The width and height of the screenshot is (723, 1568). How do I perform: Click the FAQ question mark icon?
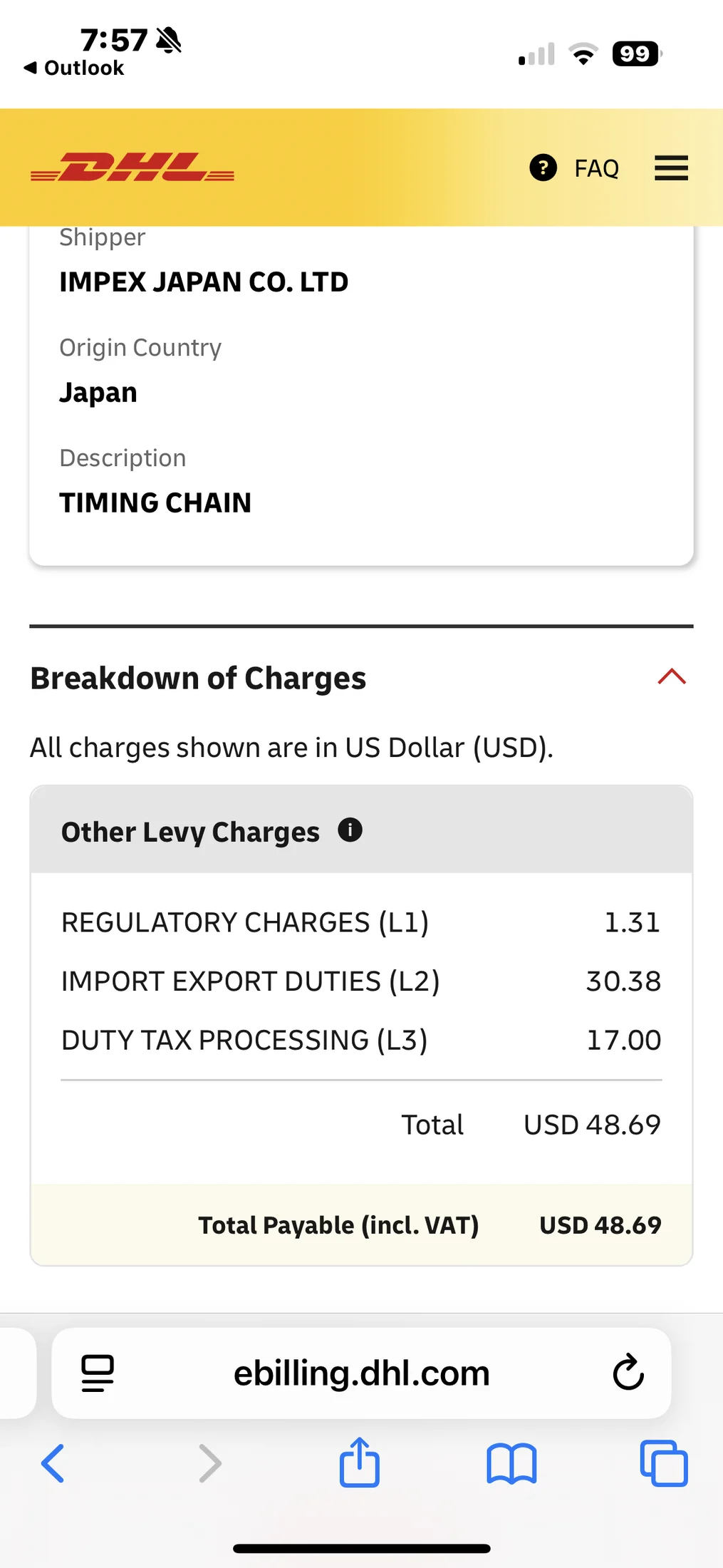pyautogui.click(x=543, y=168)
